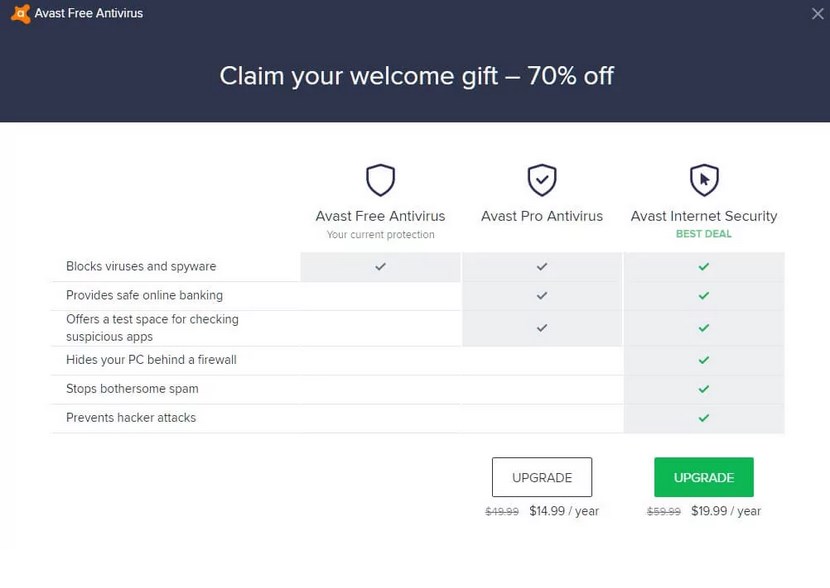The height and width of the screenshot is (588, 830).
Task: Select the Avast Pro Antivirus column title
Action: tap(542, 216)
